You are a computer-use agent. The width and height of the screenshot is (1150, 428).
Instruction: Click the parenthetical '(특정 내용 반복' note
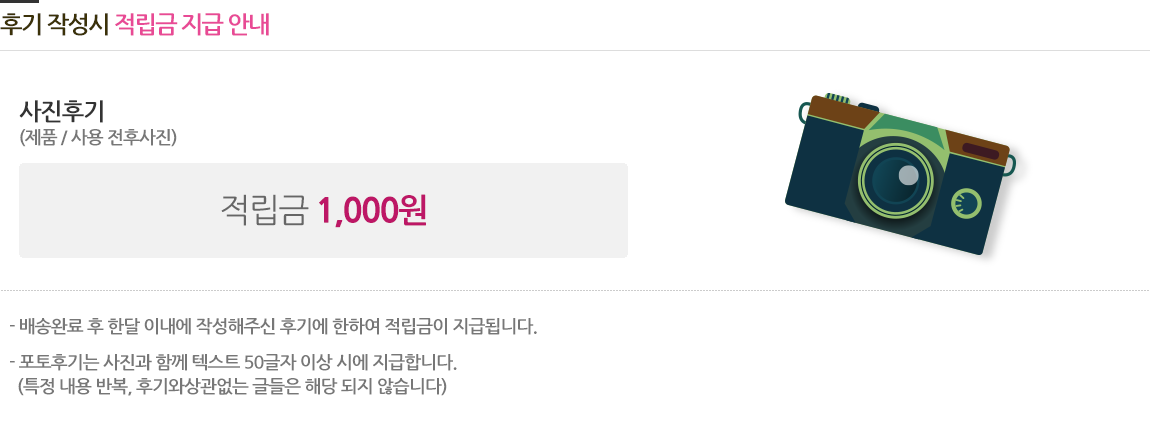click(232, 385)
